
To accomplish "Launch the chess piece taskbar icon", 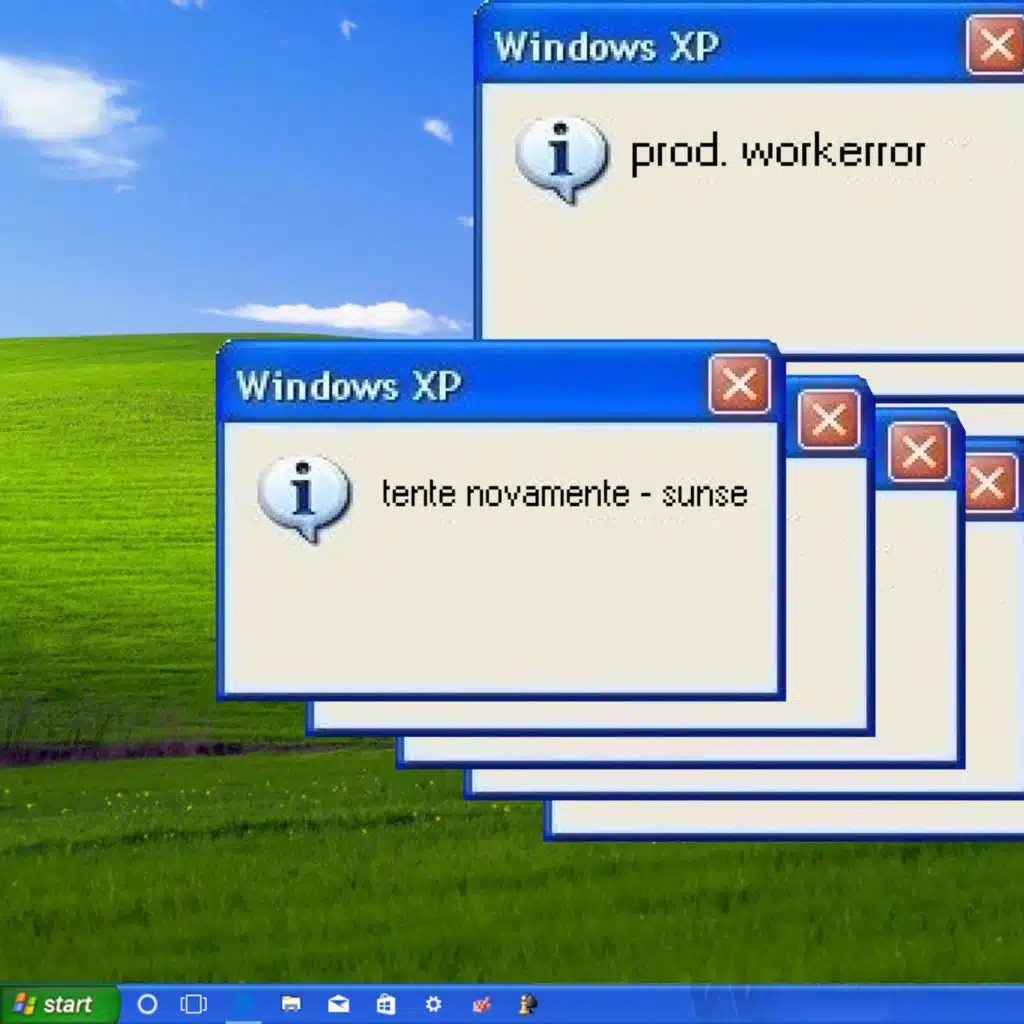I will 528,1004.
